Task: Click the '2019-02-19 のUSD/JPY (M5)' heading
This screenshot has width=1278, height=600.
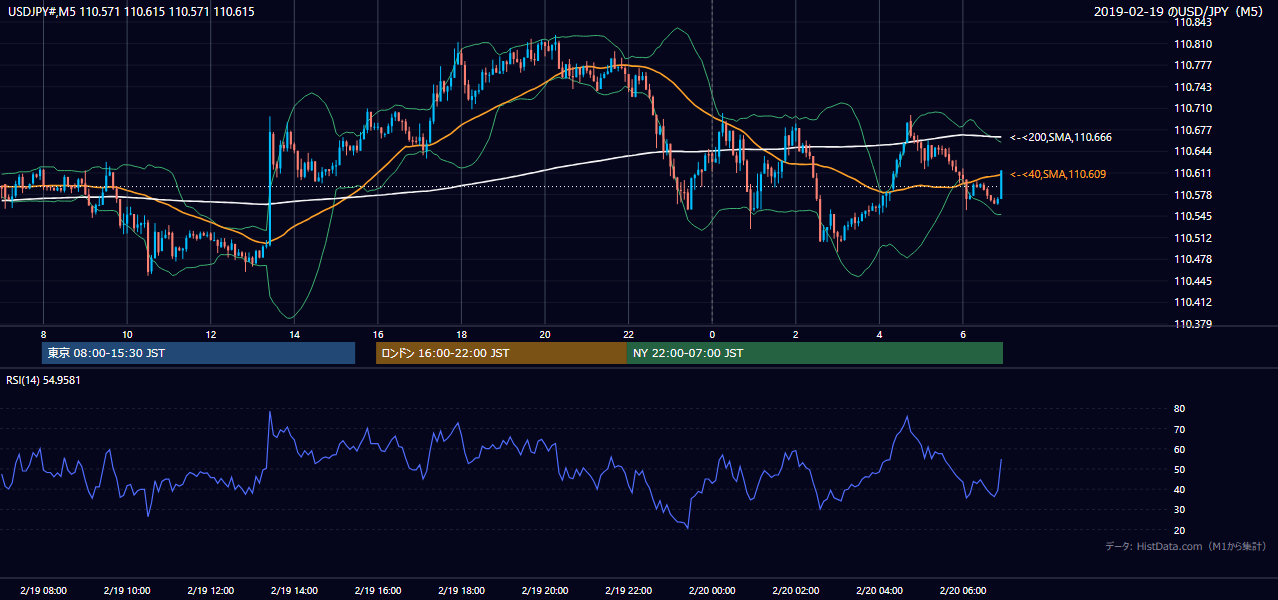Action: 1178,12
